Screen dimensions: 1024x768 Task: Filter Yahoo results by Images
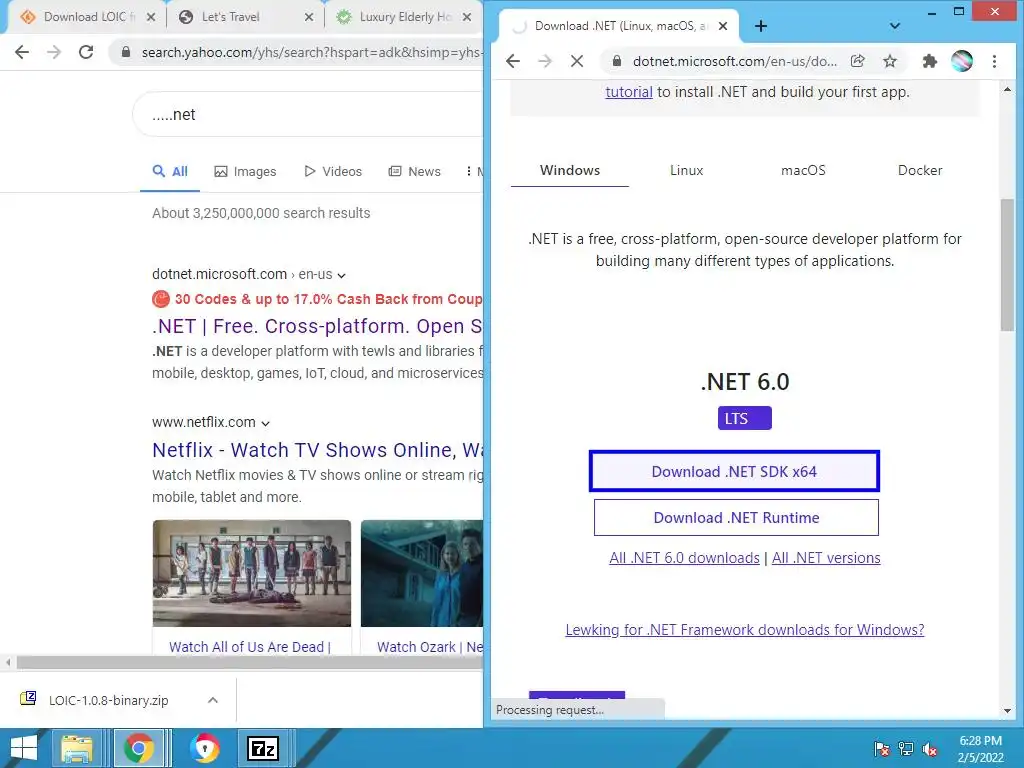(245, 171)
